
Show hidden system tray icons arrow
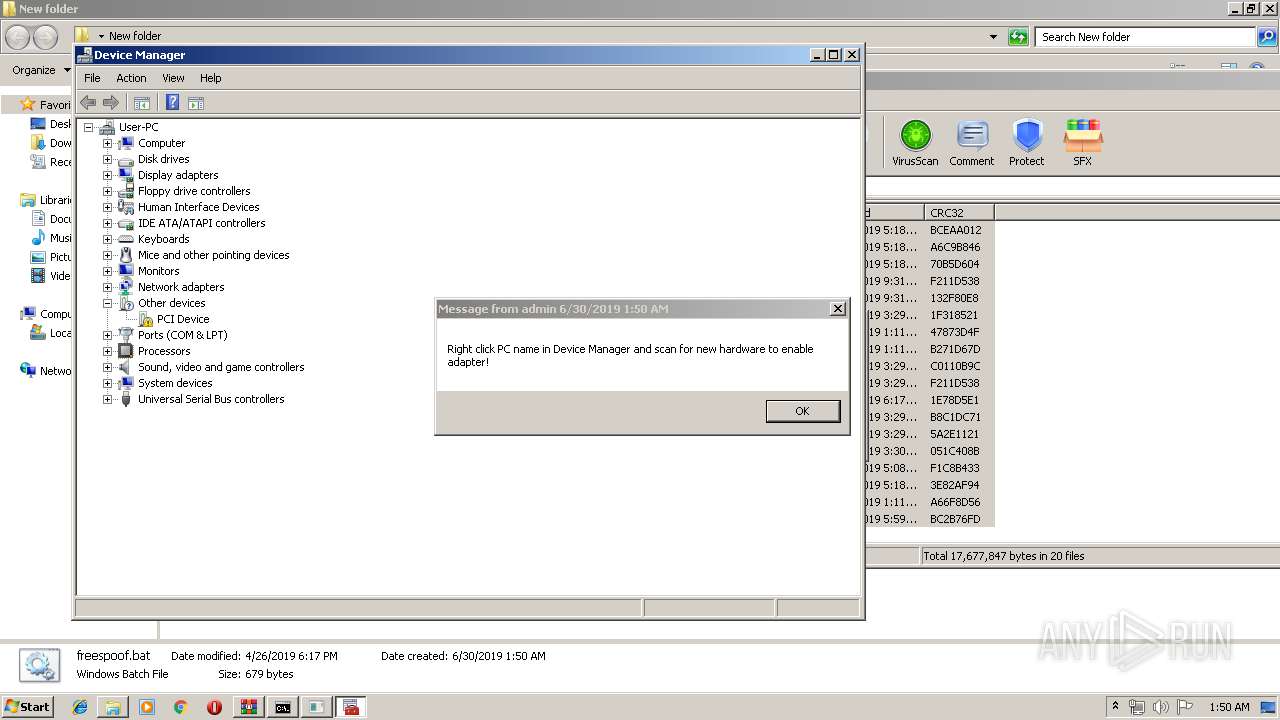1116,707
